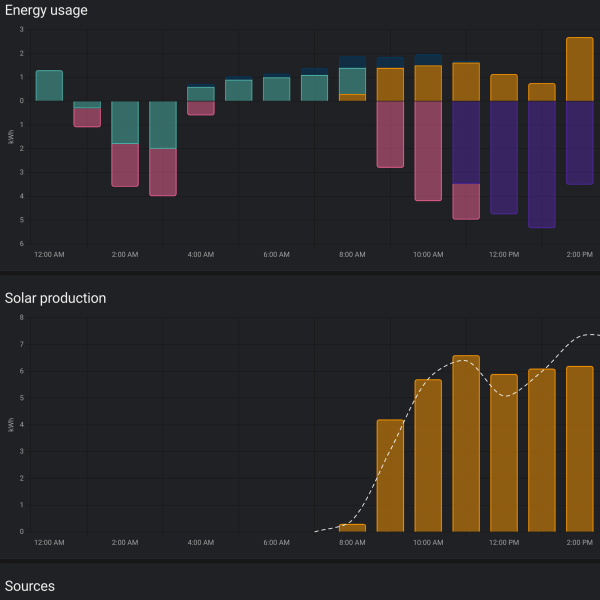Click the Solar production card title
The height and width of the screenshot is (600, 600).
pyautogui.click(x=55, y=298)
